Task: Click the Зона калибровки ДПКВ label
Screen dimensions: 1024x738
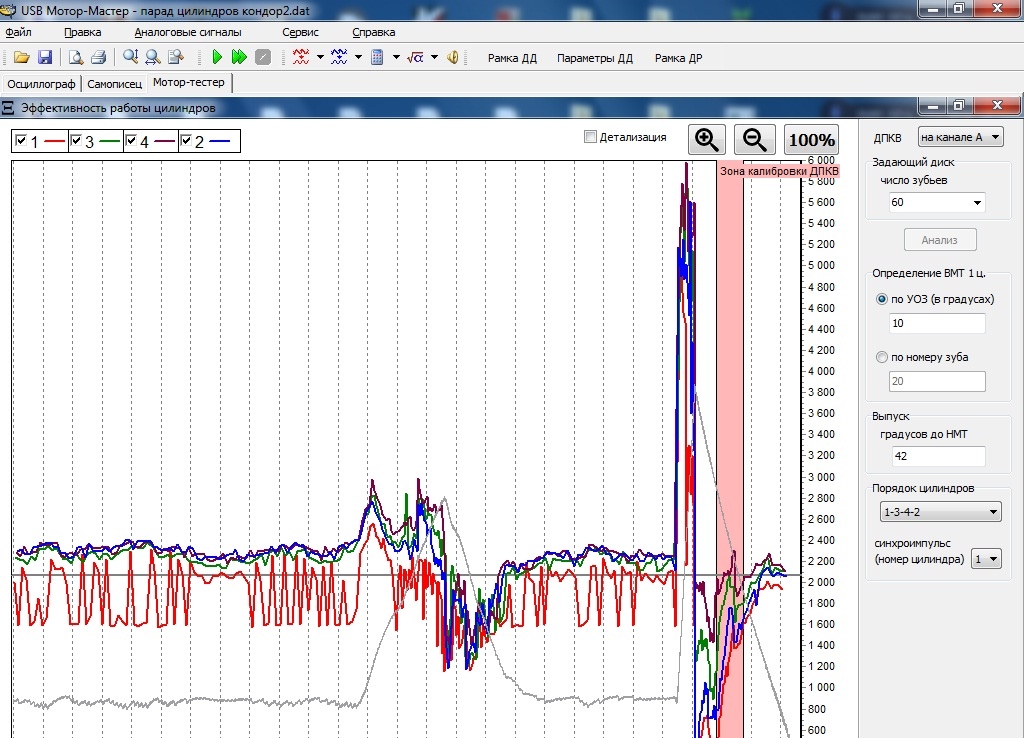Action: tap(779, 171)
